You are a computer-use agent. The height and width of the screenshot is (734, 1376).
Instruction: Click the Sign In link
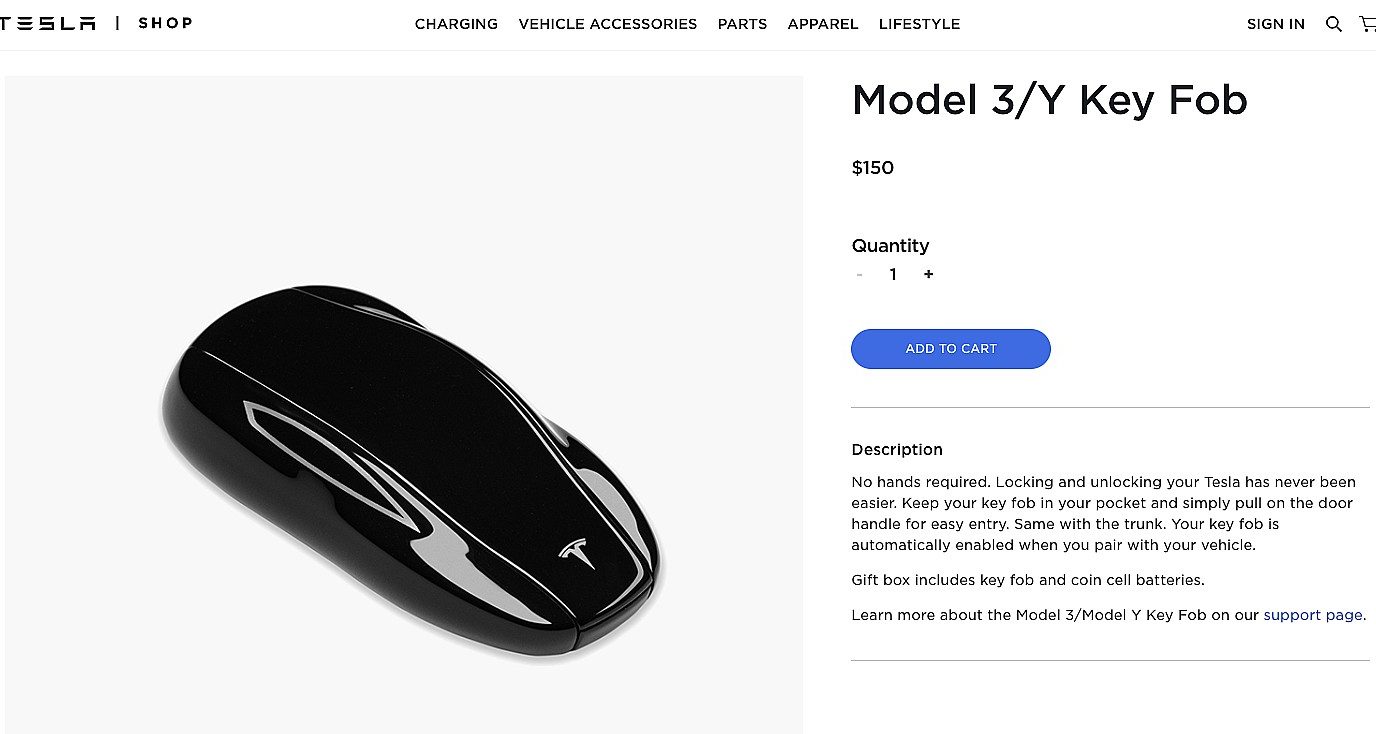[1275, 24]
